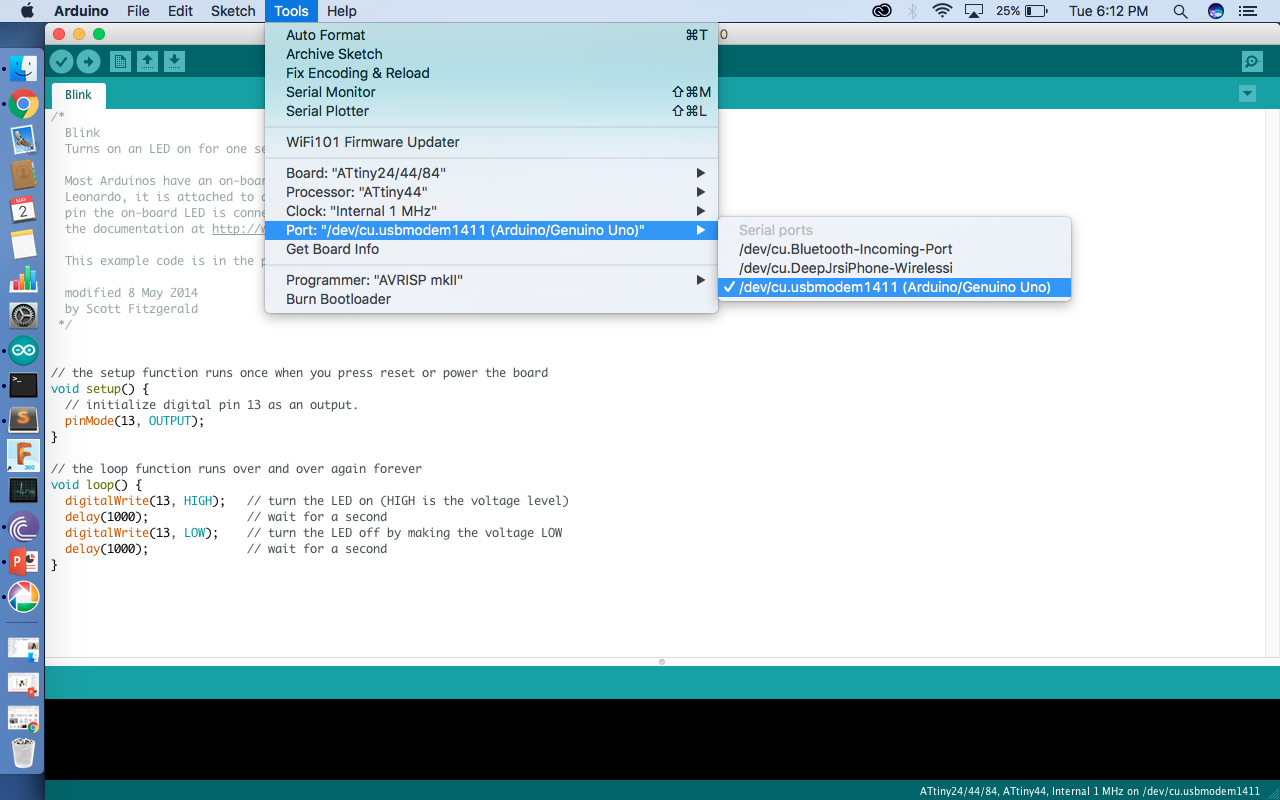The width and height of the screenshot is (1280, 800).
Task: Open Serial Plotter from Tools menu
Action: (x=491, y=111)
